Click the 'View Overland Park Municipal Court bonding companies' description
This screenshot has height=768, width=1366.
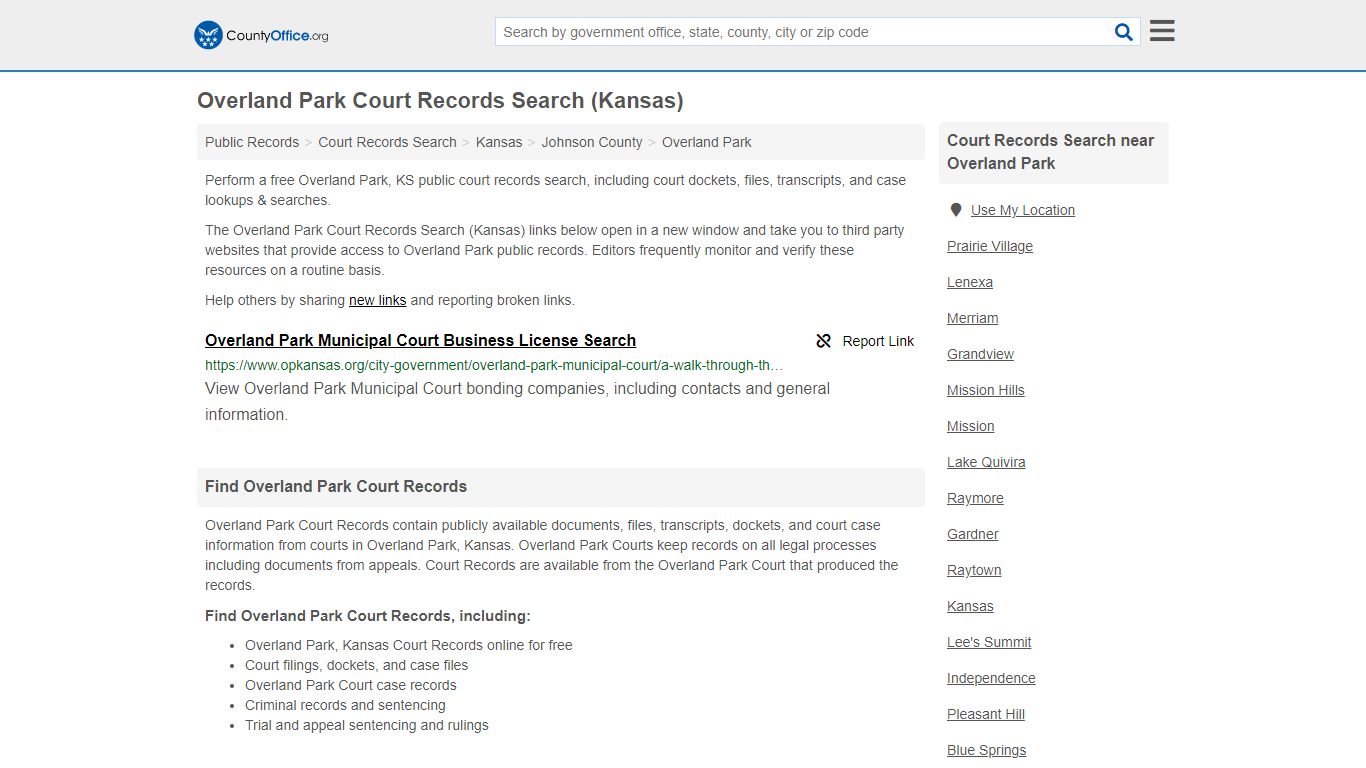click(x=517, y=401)
